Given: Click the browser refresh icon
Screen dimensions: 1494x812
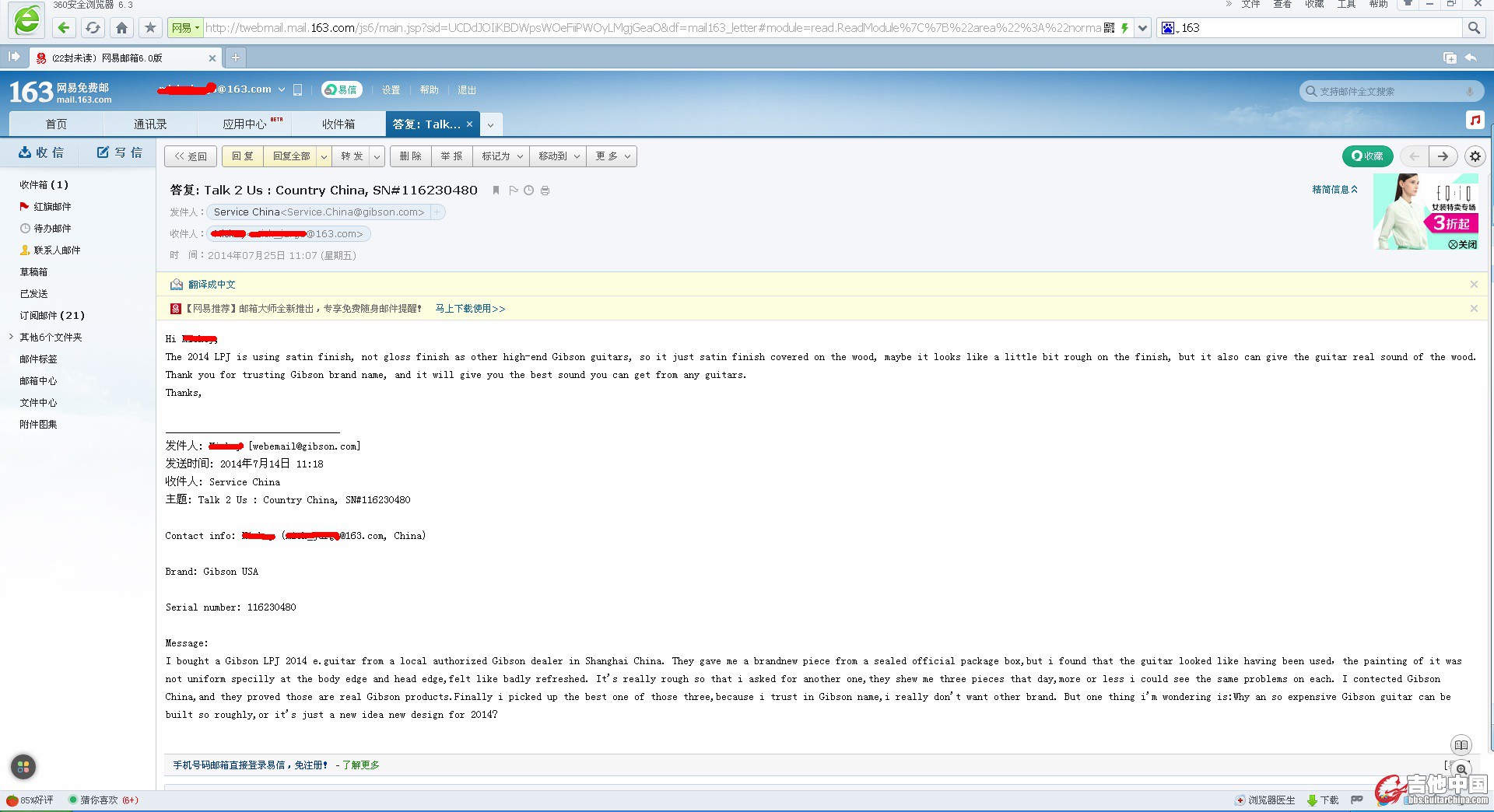Looking at the screenshot, I should (93, 28).
